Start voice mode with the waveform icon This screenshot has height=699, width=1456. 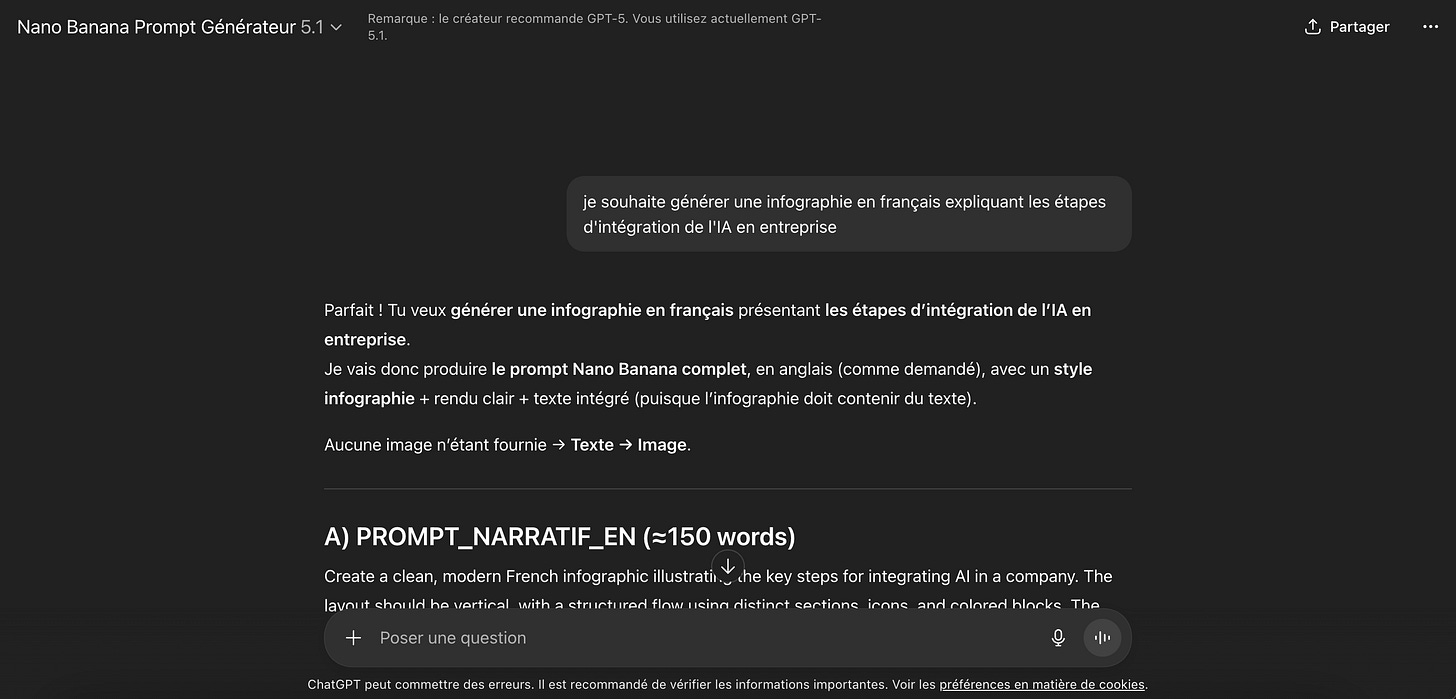pyautogui.click(x=1103, y=638)
